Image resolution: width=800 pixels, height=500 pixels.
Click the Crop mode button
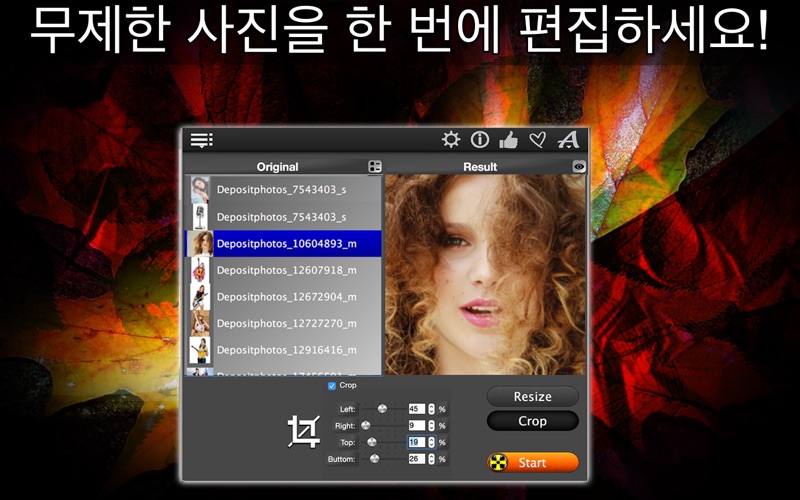click(x=533, y=421)
